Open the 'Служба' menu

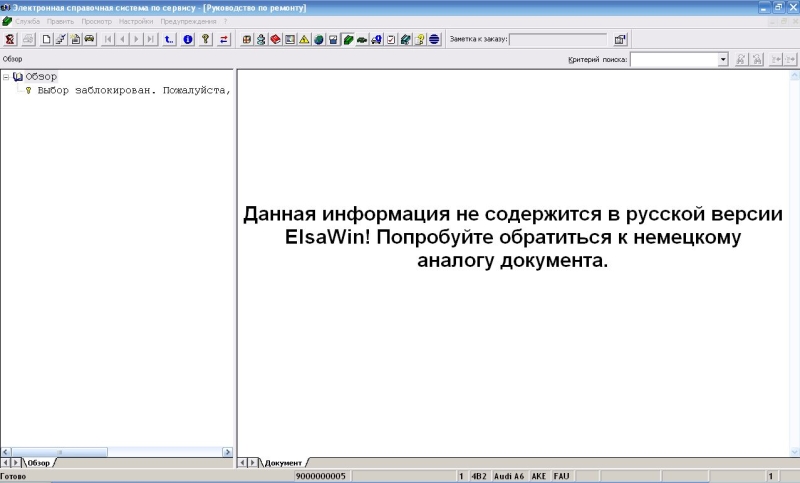coord(27,21)
